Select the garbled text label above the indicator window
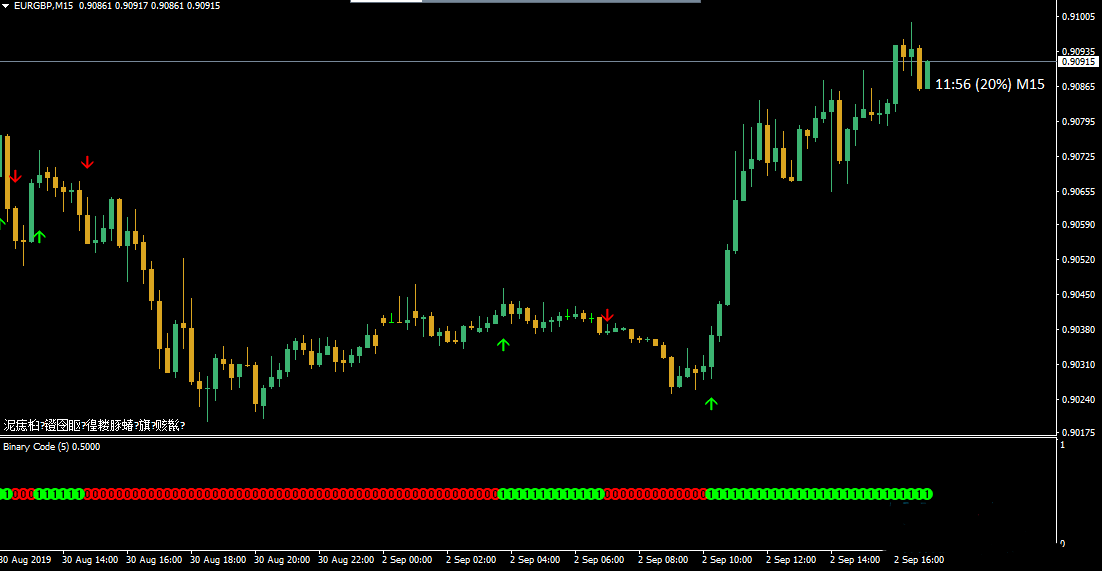Image resolution: width=1103 pixels, height=571 pixels. (x=94, y=426)
